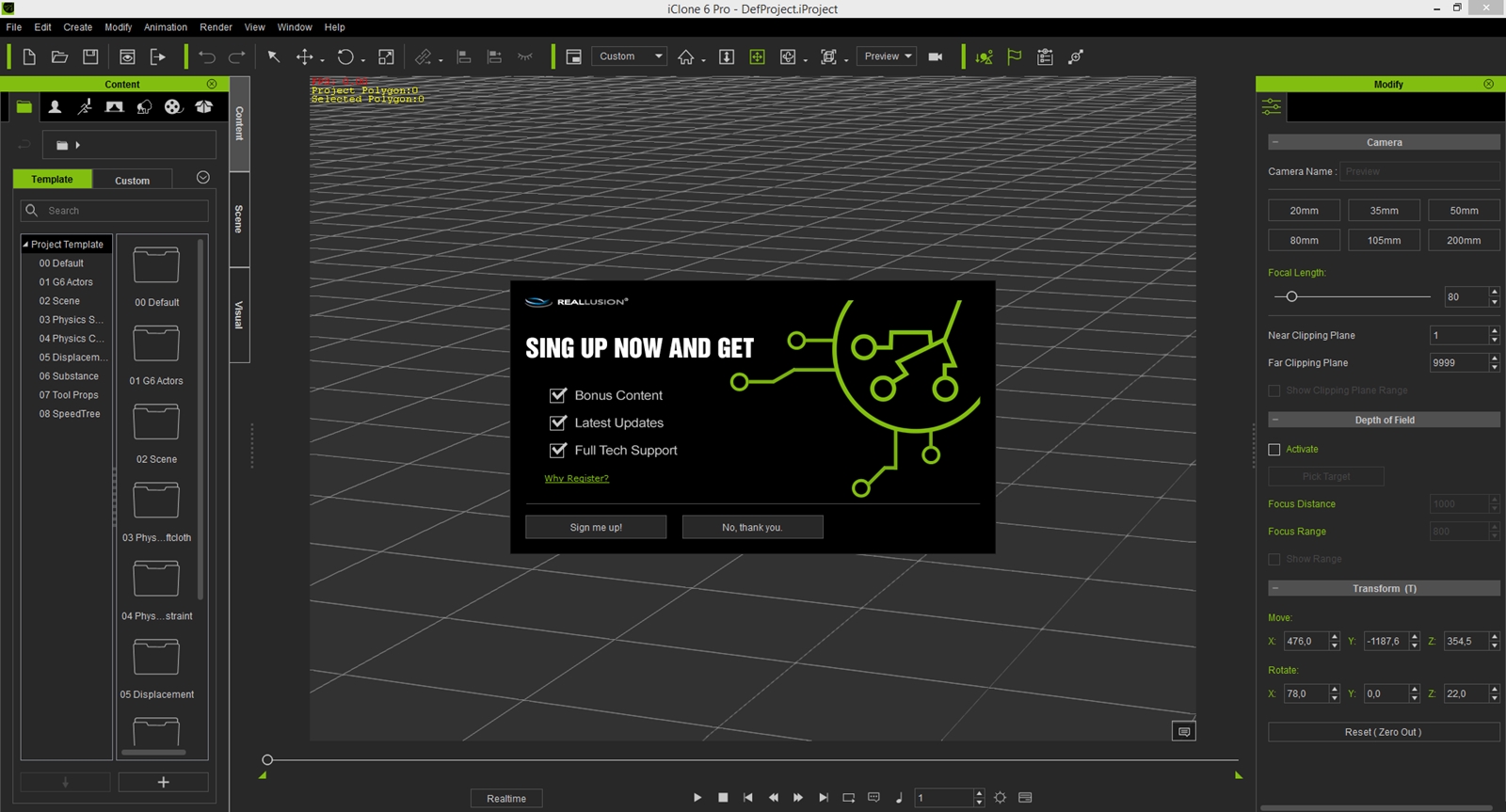This screenshot has width=1506, height=812.
Task: Open the Animation menu
Action: 166,27
